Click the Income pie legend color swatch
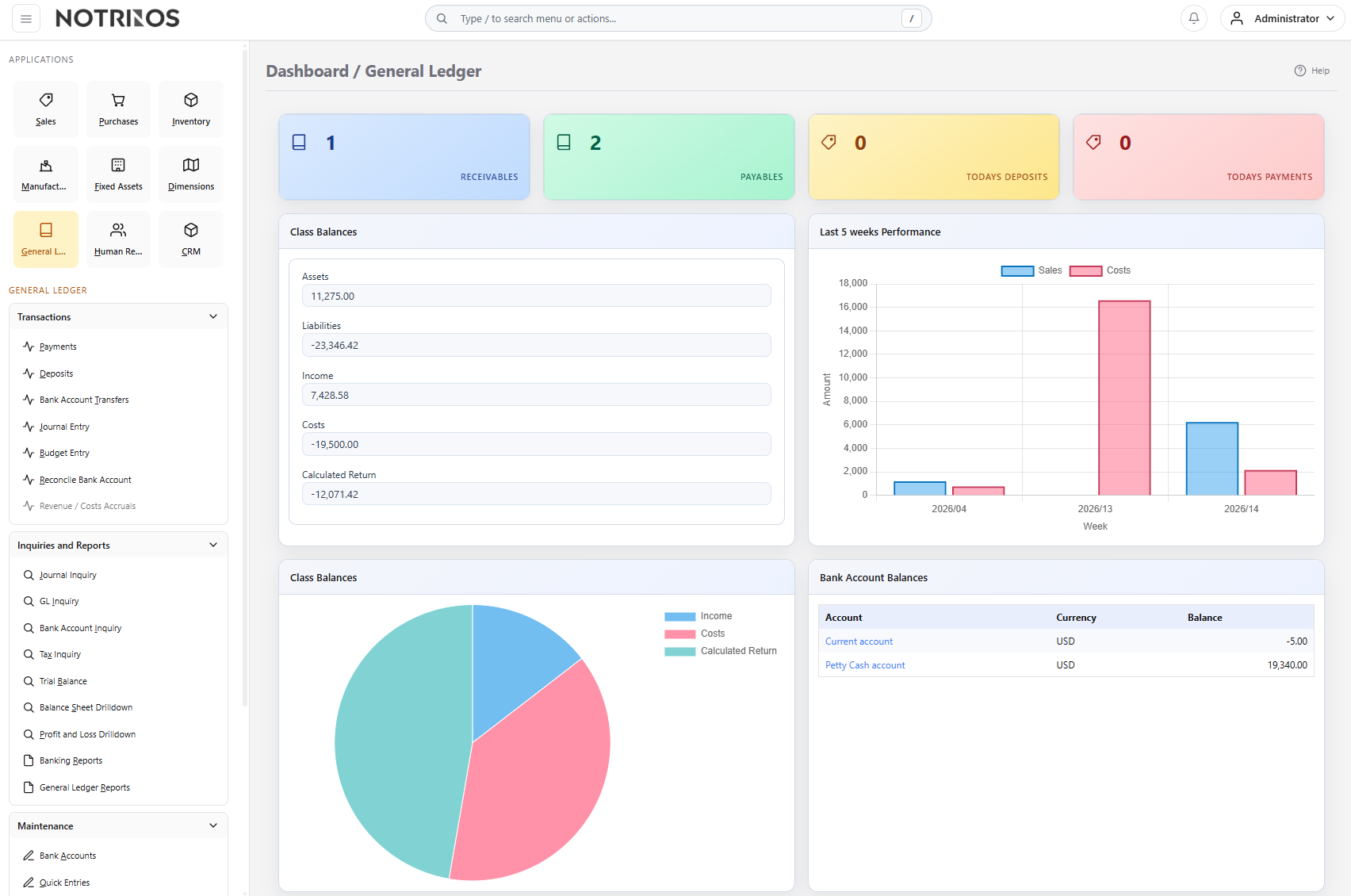Viewport: 1351px width, 896px height. pos(679,616)
